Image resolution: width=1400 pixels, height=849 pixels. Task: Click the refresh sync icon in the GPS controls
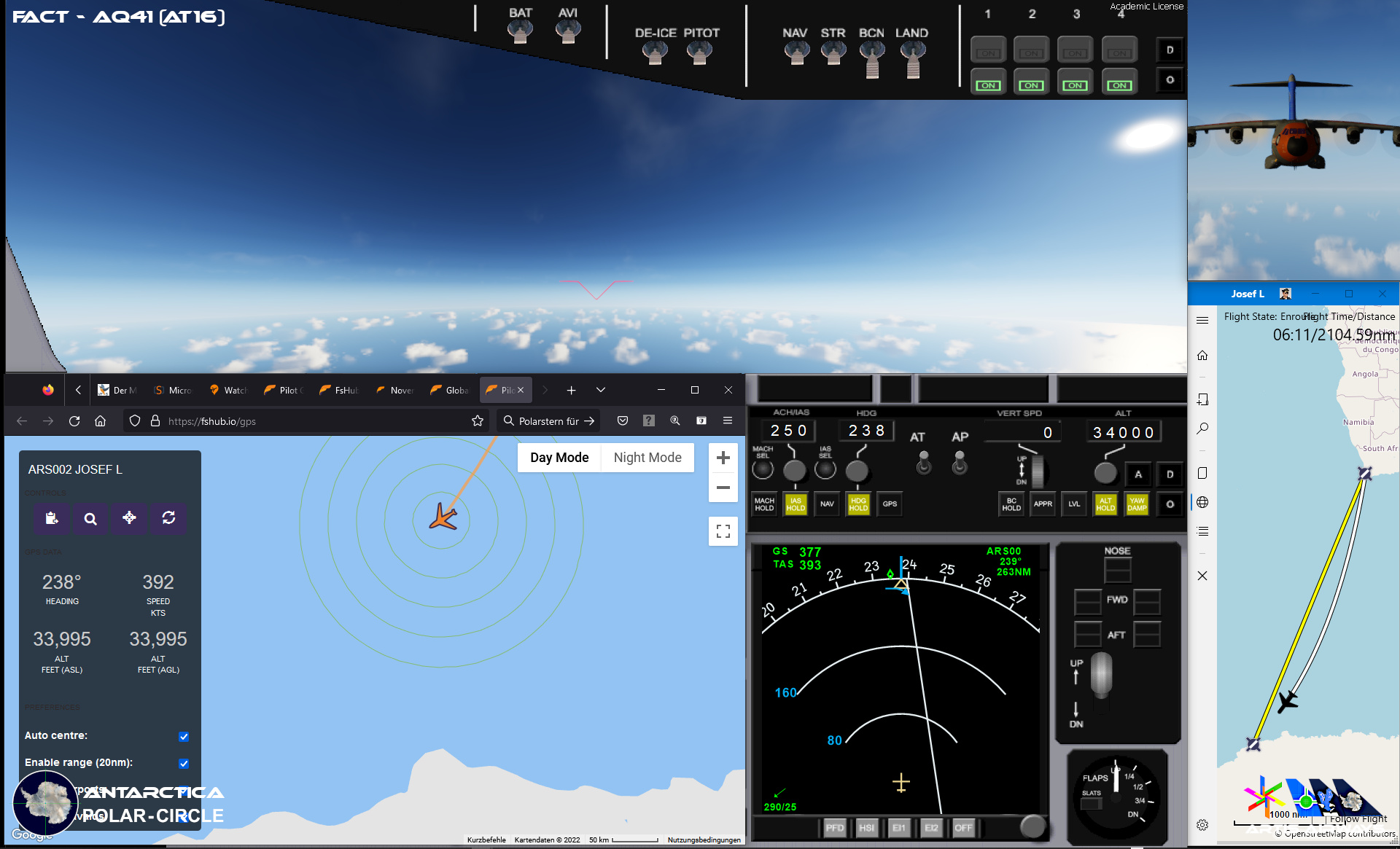168,518
